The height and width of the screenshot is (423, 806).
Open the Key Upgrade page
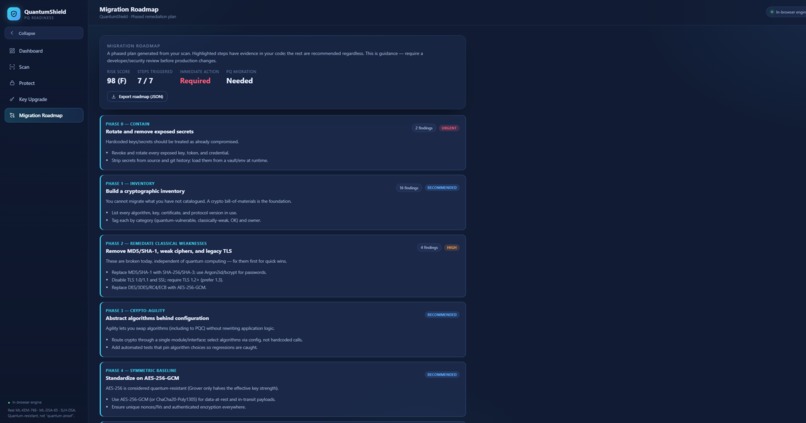[44, 99]
